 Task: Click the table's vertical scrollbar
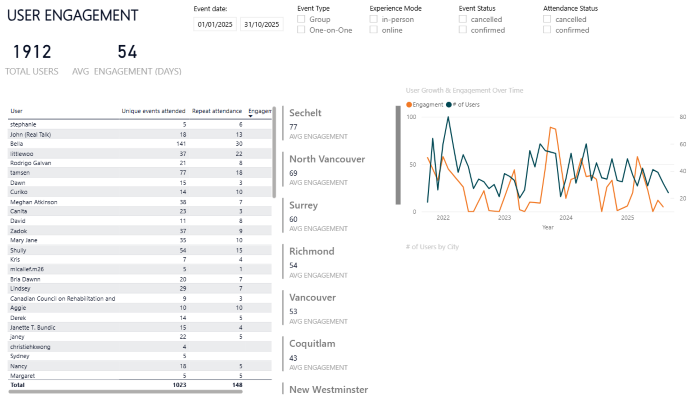tap(274, 140)
